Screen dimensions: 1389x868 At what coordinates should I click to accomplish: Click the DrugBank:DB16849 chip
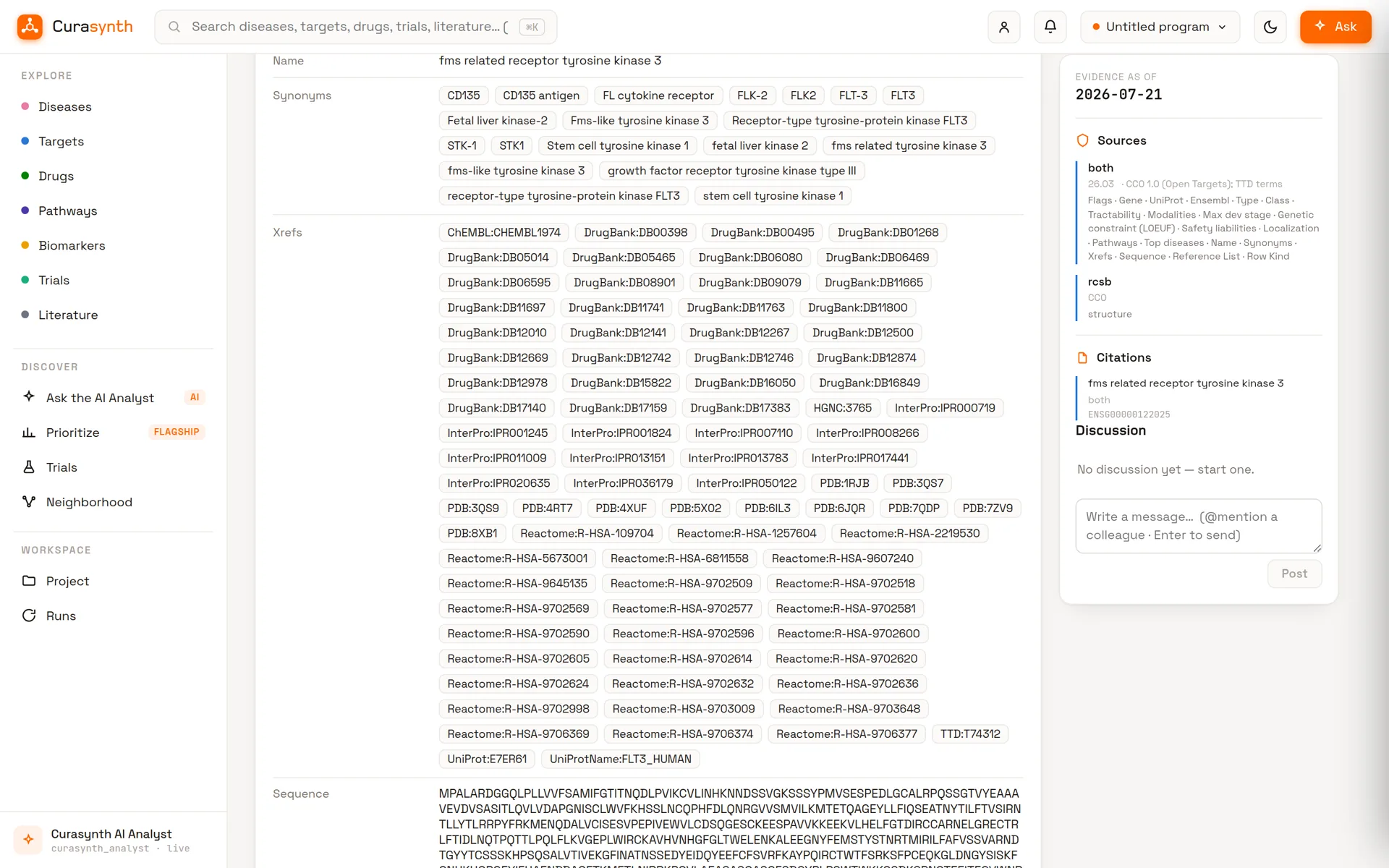click(x=870, y=383)
